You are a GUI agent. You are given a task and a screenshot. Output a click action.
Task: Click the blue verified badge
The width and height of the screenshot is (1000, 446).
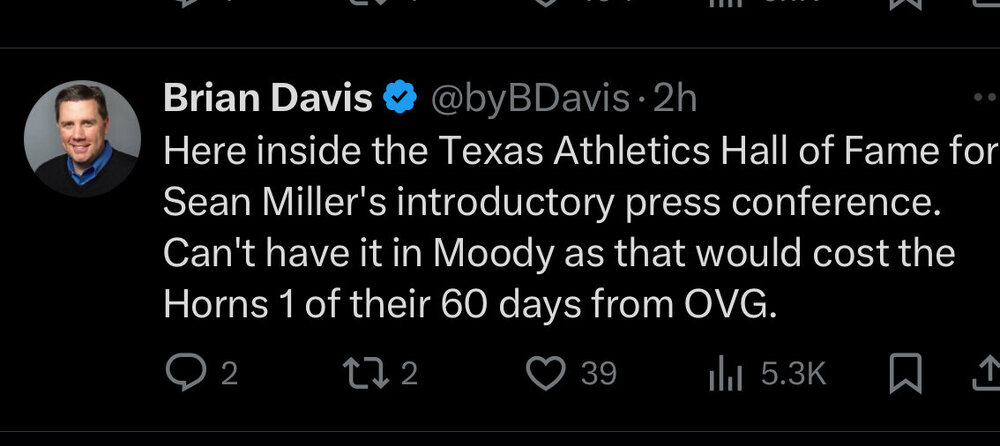[400, 98]
